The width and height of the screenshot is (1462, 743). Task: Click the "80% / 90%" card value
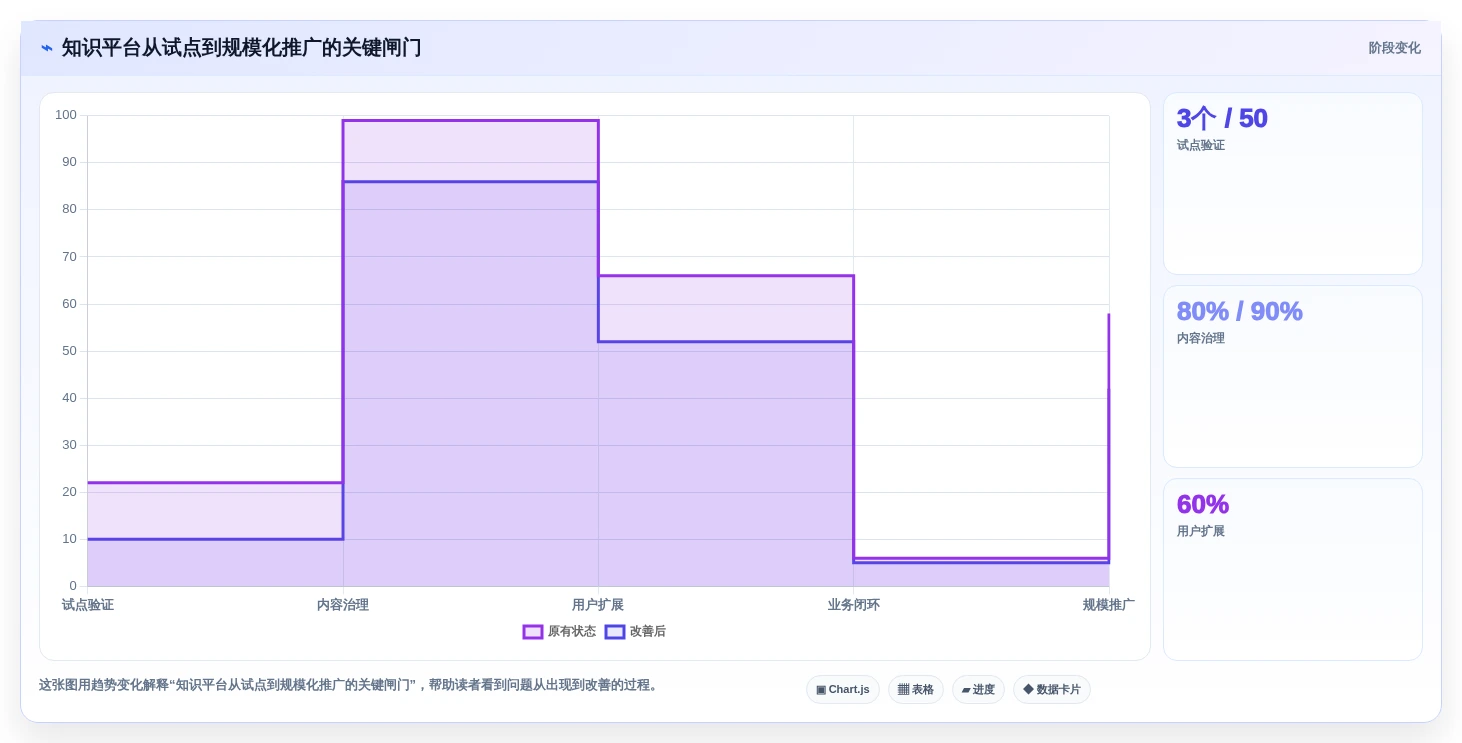[x=1240, y=311]
